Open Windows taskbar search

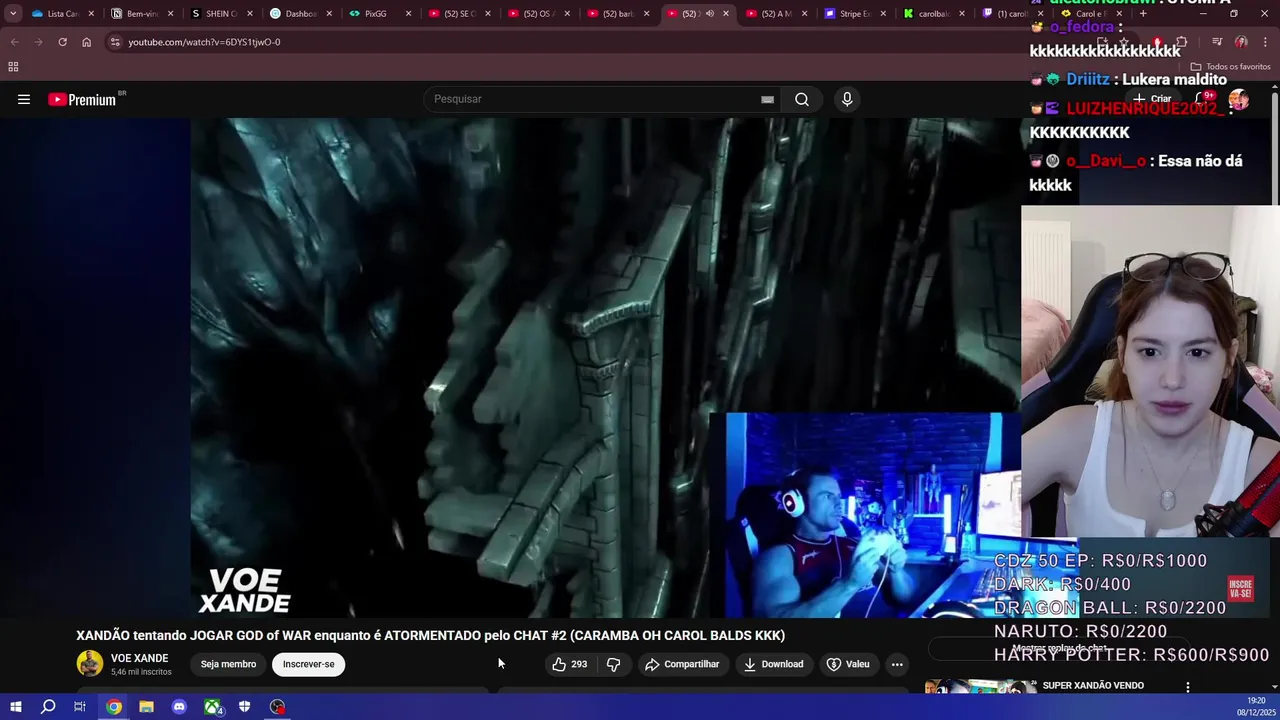click(x=47, y=707)
